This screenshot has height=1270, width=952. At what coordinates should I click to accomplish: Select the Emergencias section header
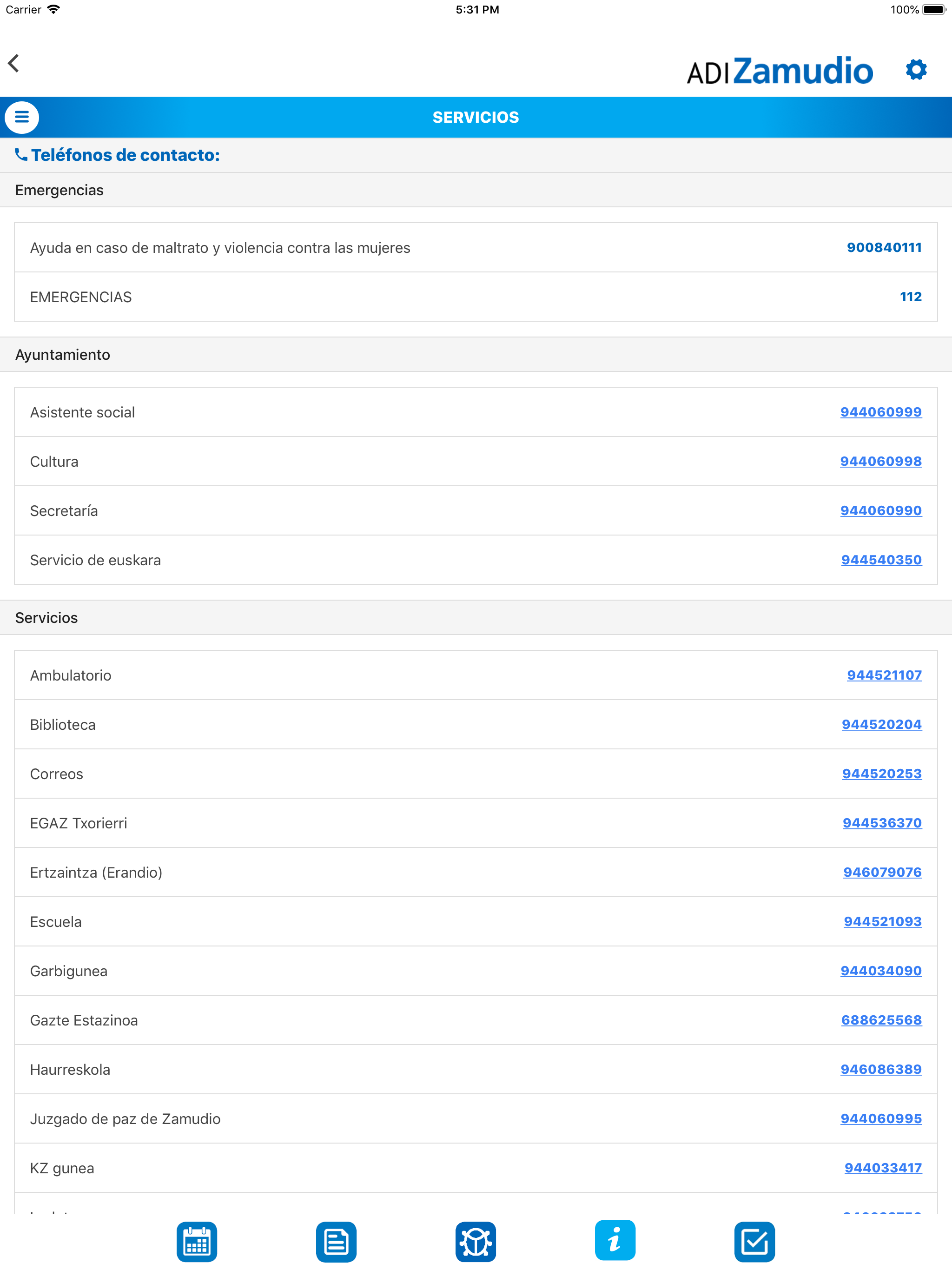coord(476,190)
